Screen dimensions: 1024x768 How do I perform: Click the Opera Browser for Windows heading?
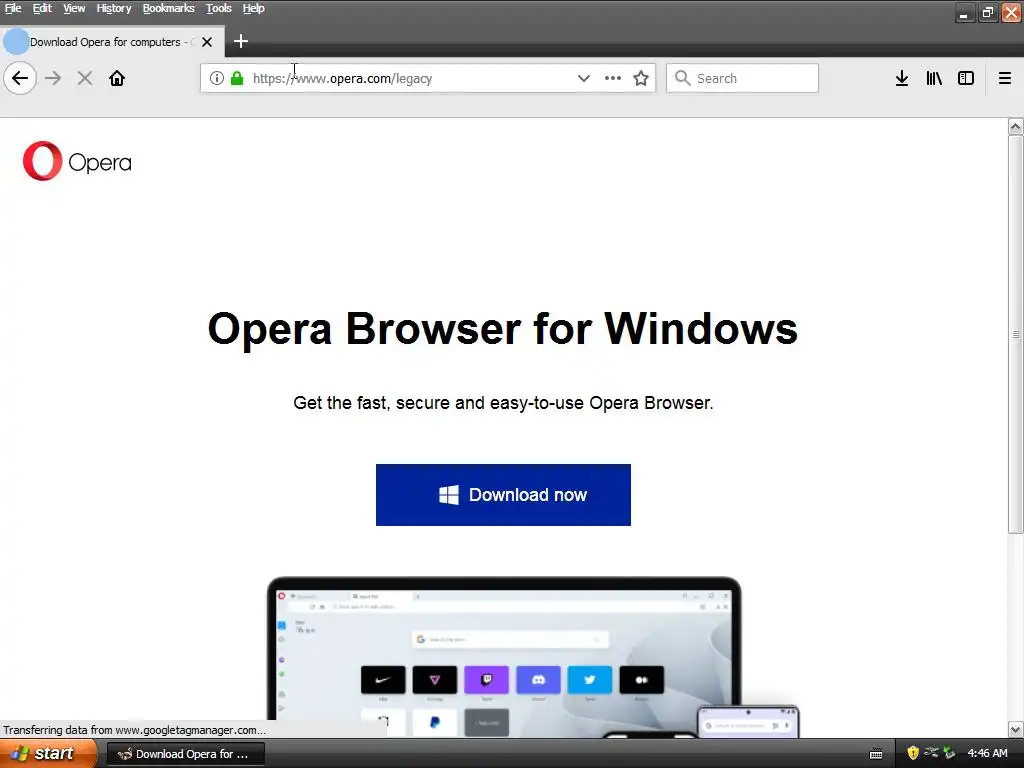click(502, 328)
